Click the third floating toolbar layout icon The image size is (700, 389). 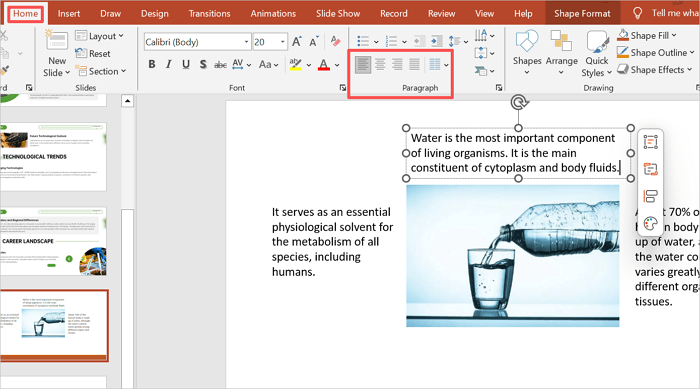(650, 196)
